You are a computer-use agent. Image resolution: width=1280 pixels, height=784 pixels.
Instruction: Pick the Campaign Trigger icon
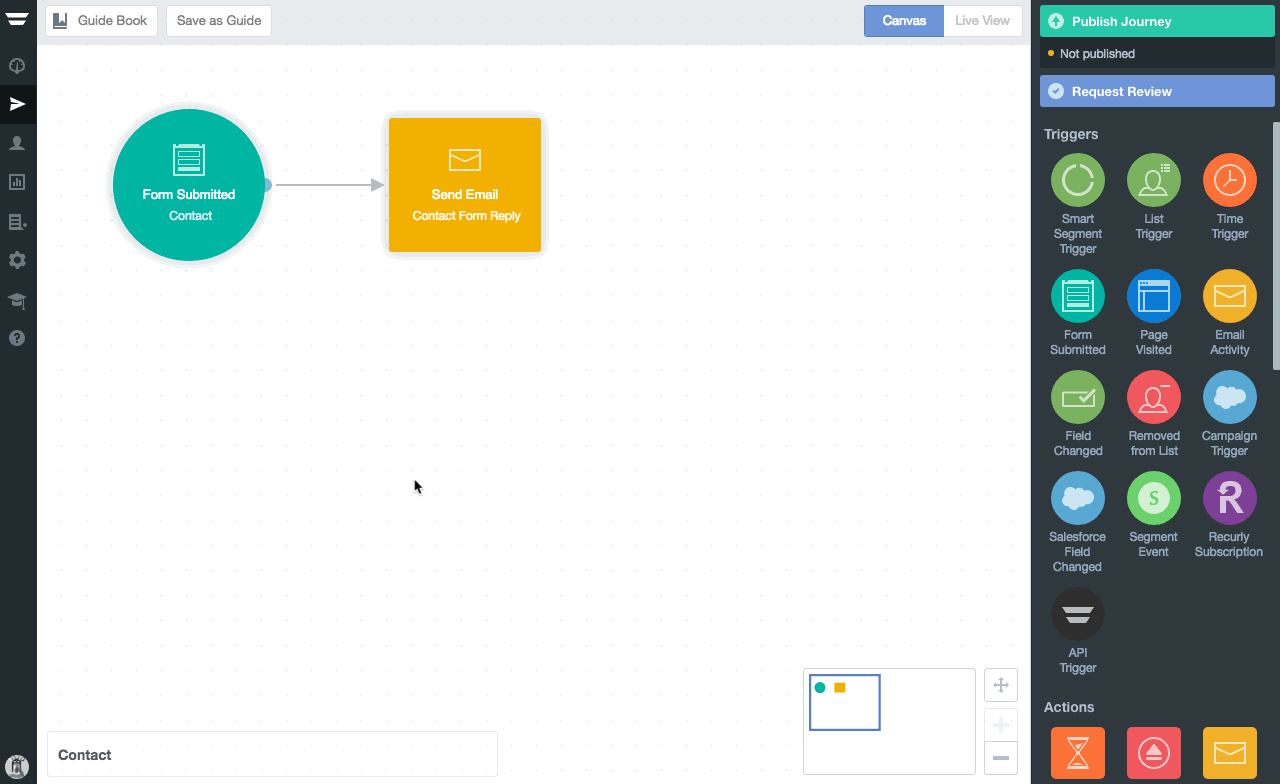click(x=1229, y=397)
